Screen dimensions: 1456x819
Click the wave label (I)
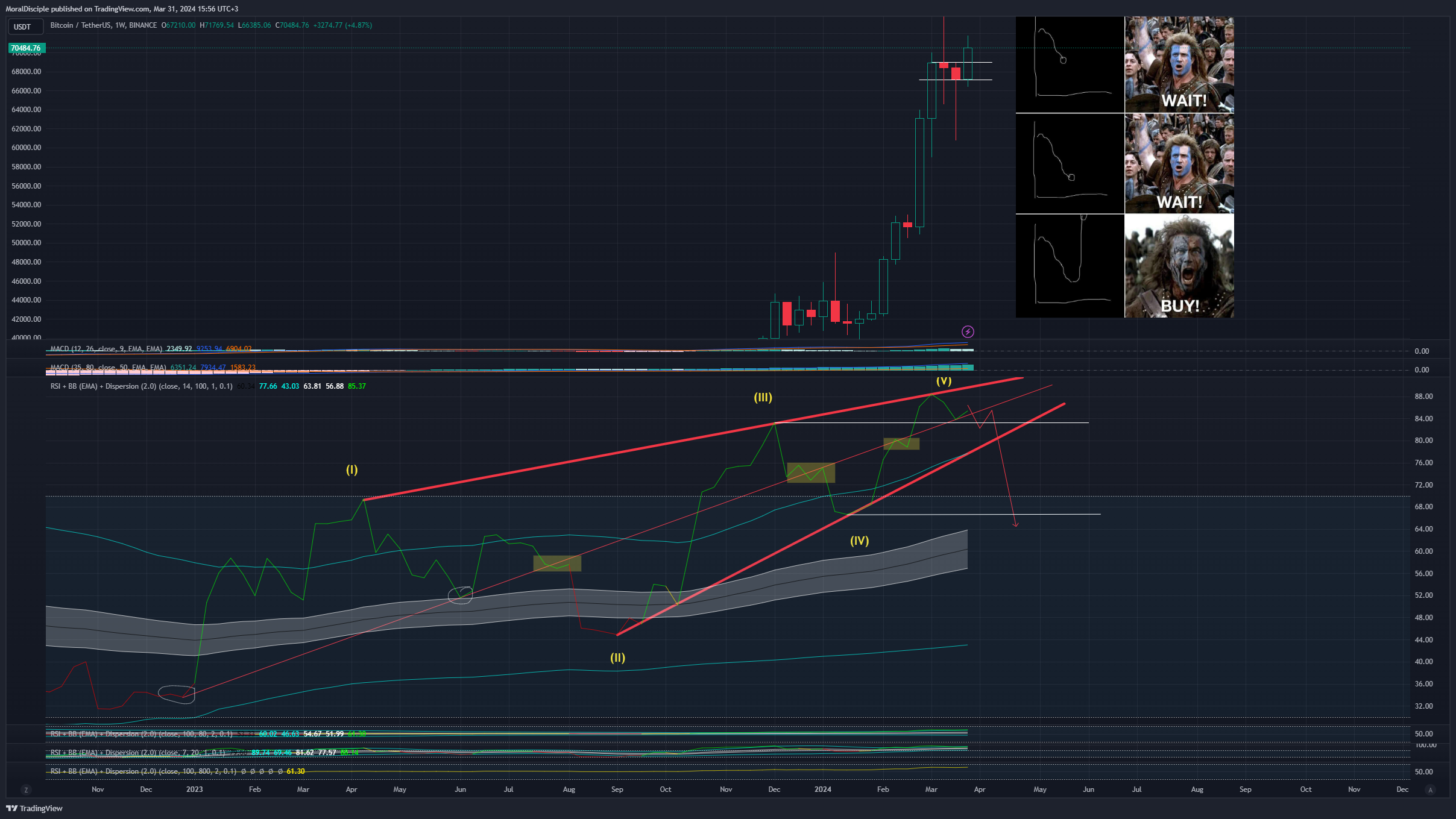(351, 469)
